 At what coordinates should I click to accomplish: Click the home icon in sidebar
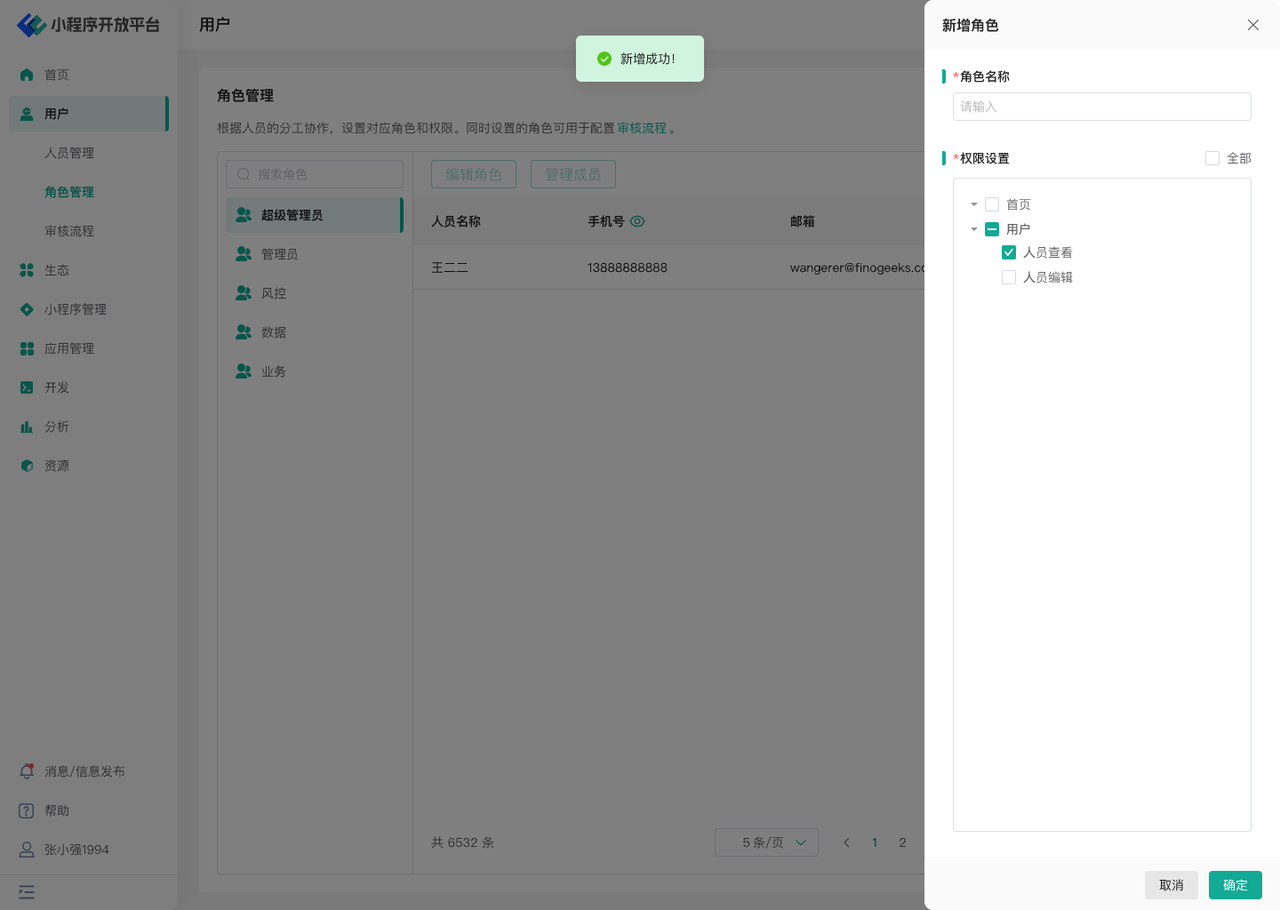tap(27, 75)
